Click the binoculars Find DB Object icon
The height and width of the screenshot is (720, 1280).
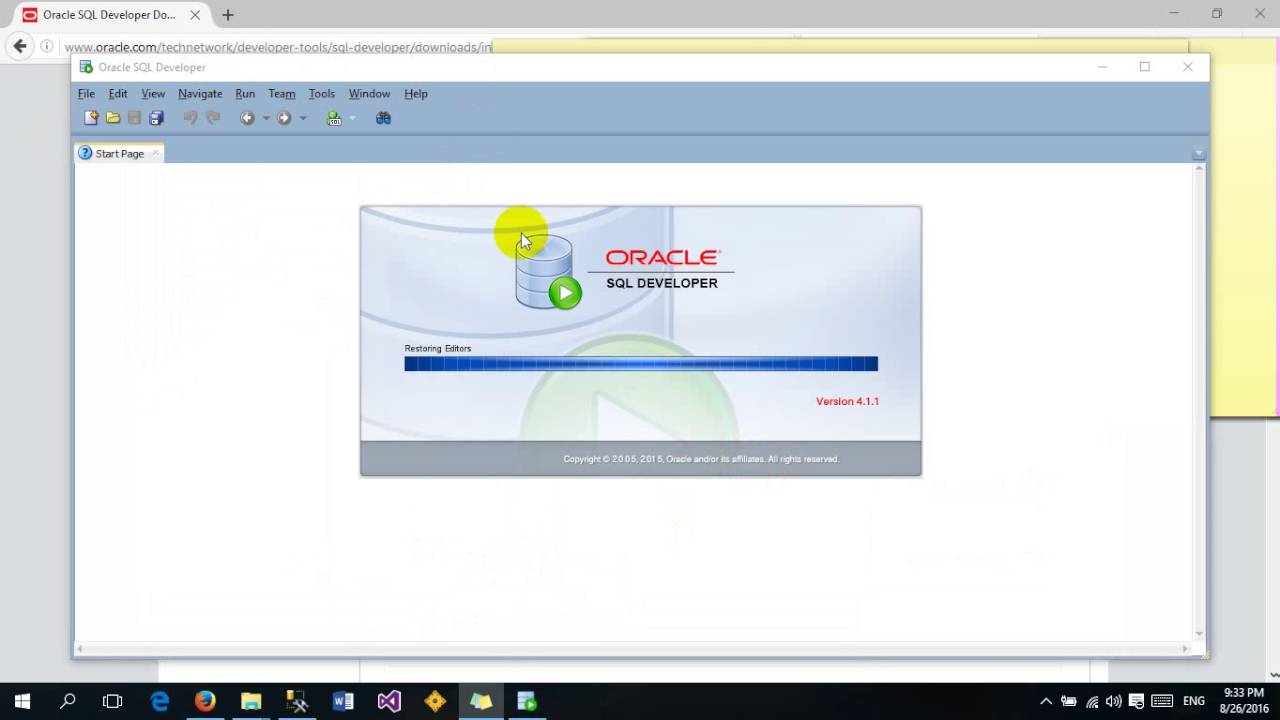coord(383,118)
